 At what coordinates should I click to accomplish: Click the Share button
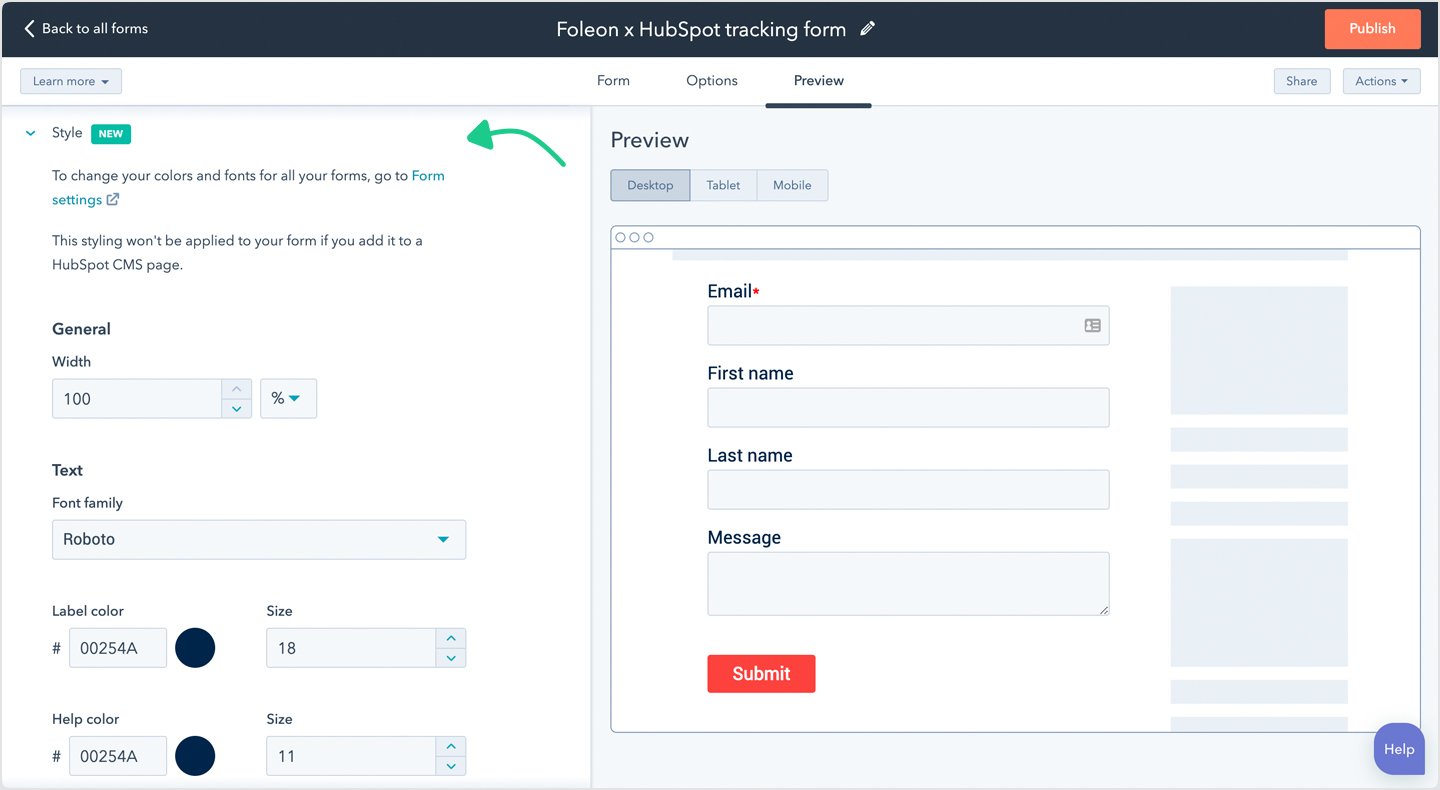tap(1301, 81)
